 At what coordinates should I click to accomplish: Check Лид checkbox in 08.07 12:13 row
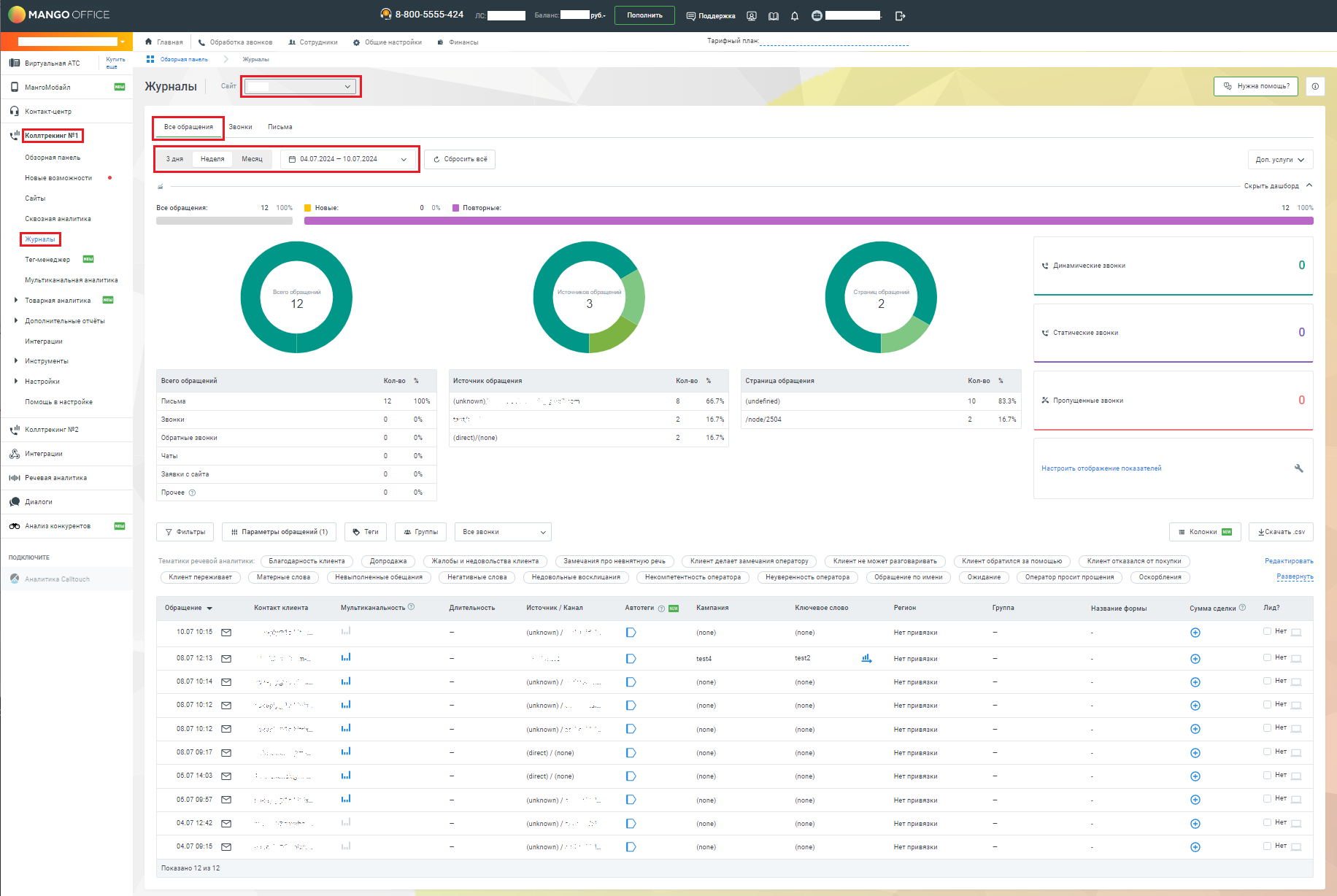tap(1268, 657)
